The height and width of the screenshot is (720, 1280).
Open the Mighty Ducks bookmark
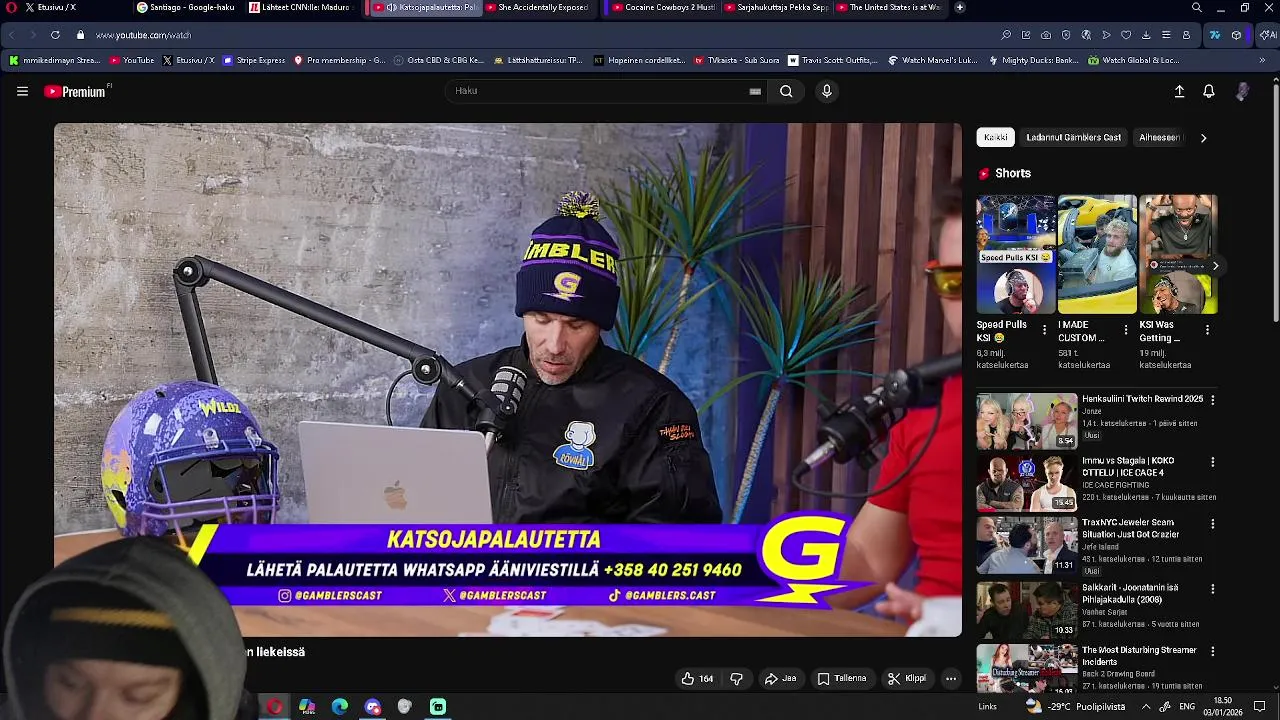(x=1034, y=60)
